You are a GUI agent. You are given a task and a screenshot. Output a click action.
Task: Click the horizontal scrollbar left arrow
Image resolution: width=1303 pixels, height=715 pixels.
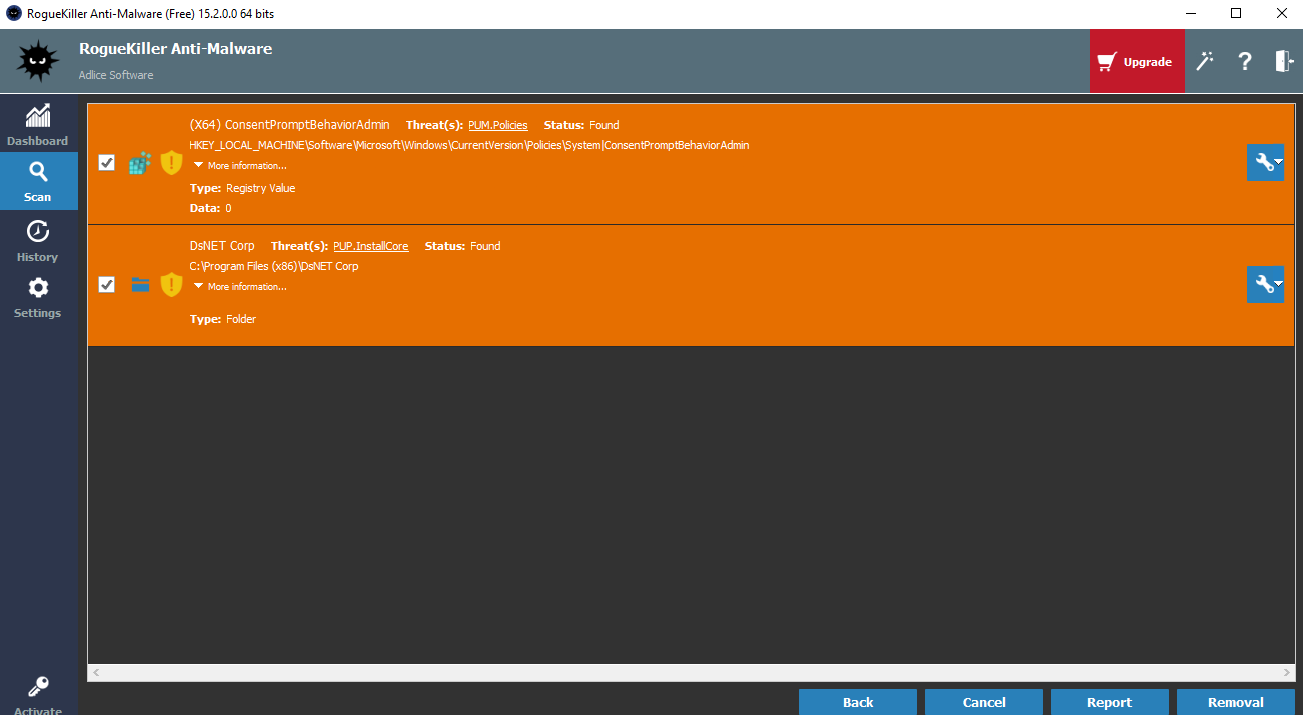(x=96, y=673)
